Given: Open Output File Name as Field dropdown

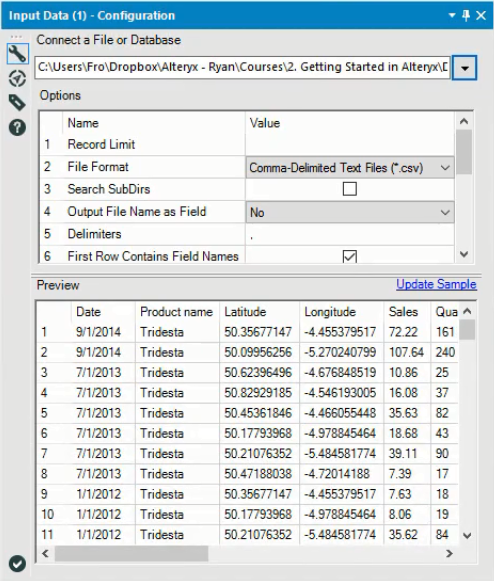Looking at the screenshot, I should click(349, 212).
